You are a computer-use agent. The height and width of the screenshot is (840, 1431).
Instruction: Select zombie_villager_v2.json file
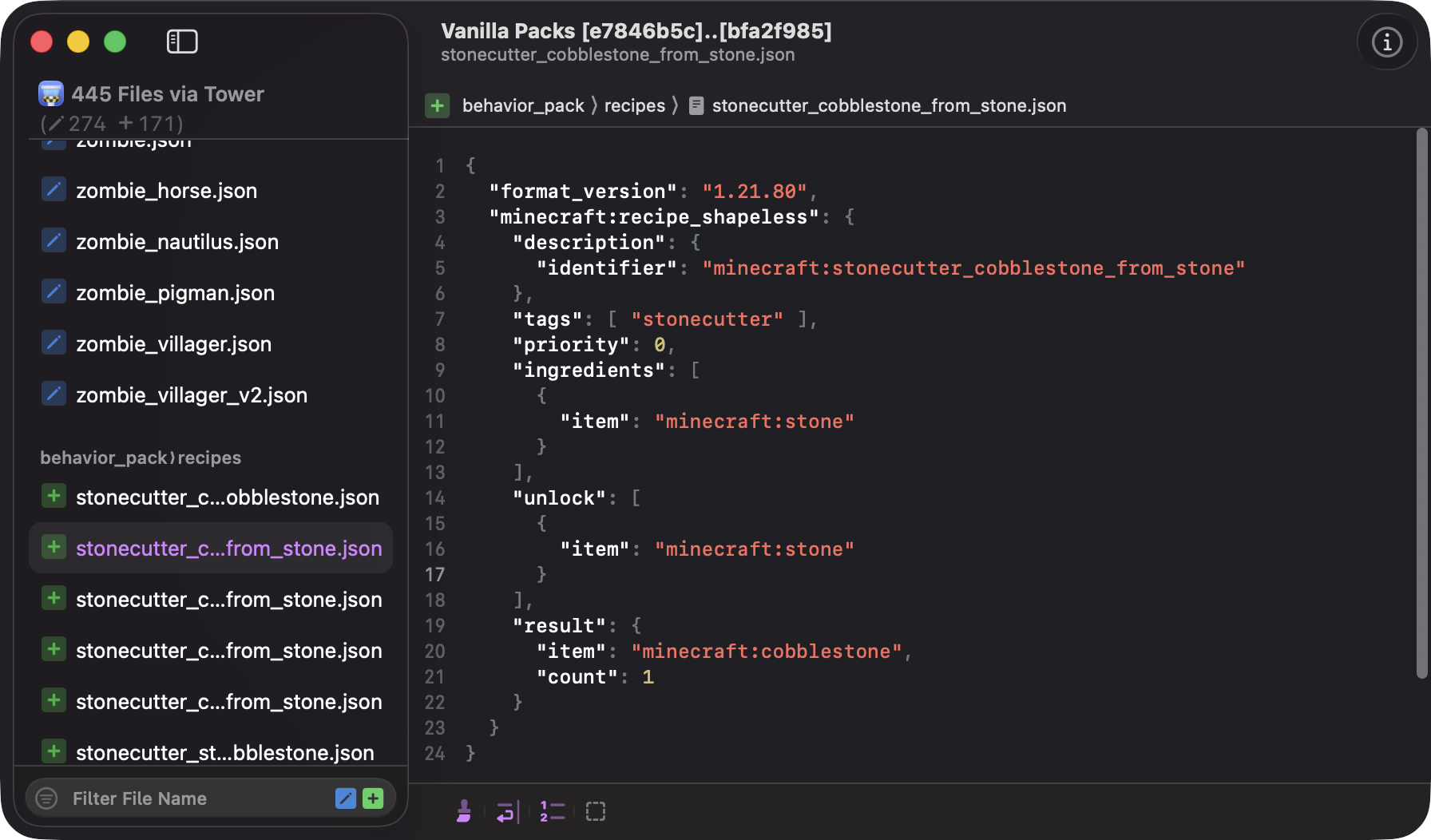pyautogui.click(x=191, y=395)
